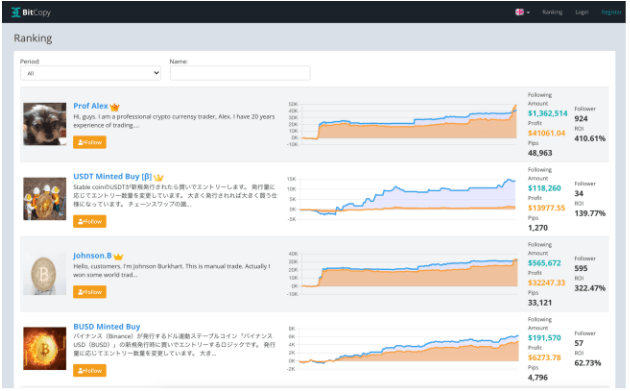
Task: Select pips value 48,963
Action: coord(540,153)
